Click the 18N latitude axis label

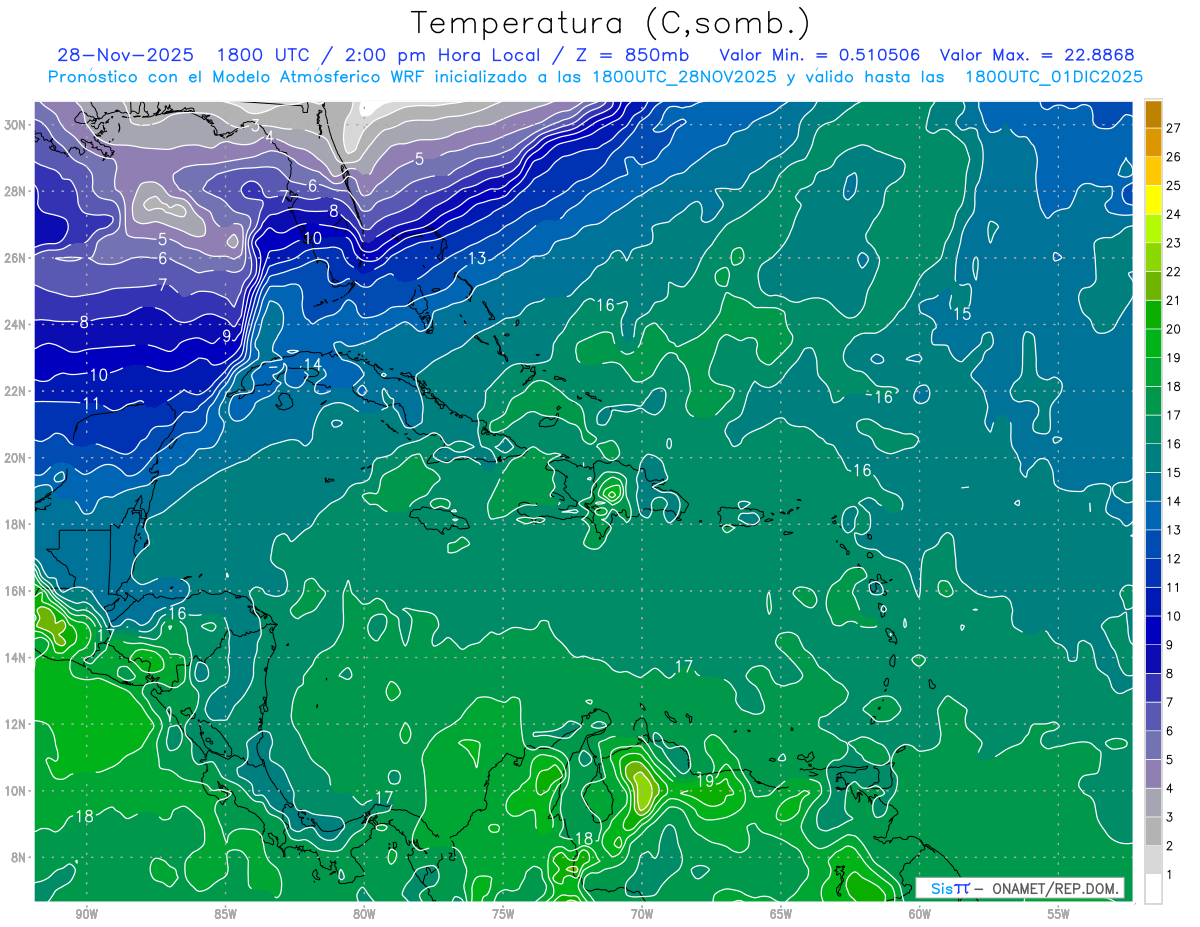[15, 524]
